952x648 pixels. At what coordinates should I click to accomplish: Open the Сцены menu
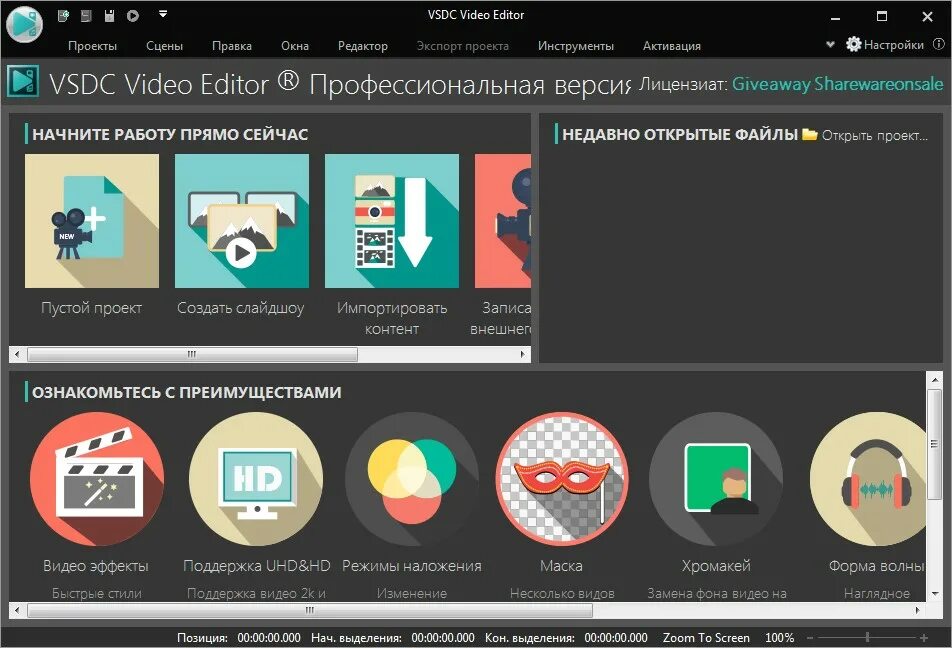click(164, 46)
